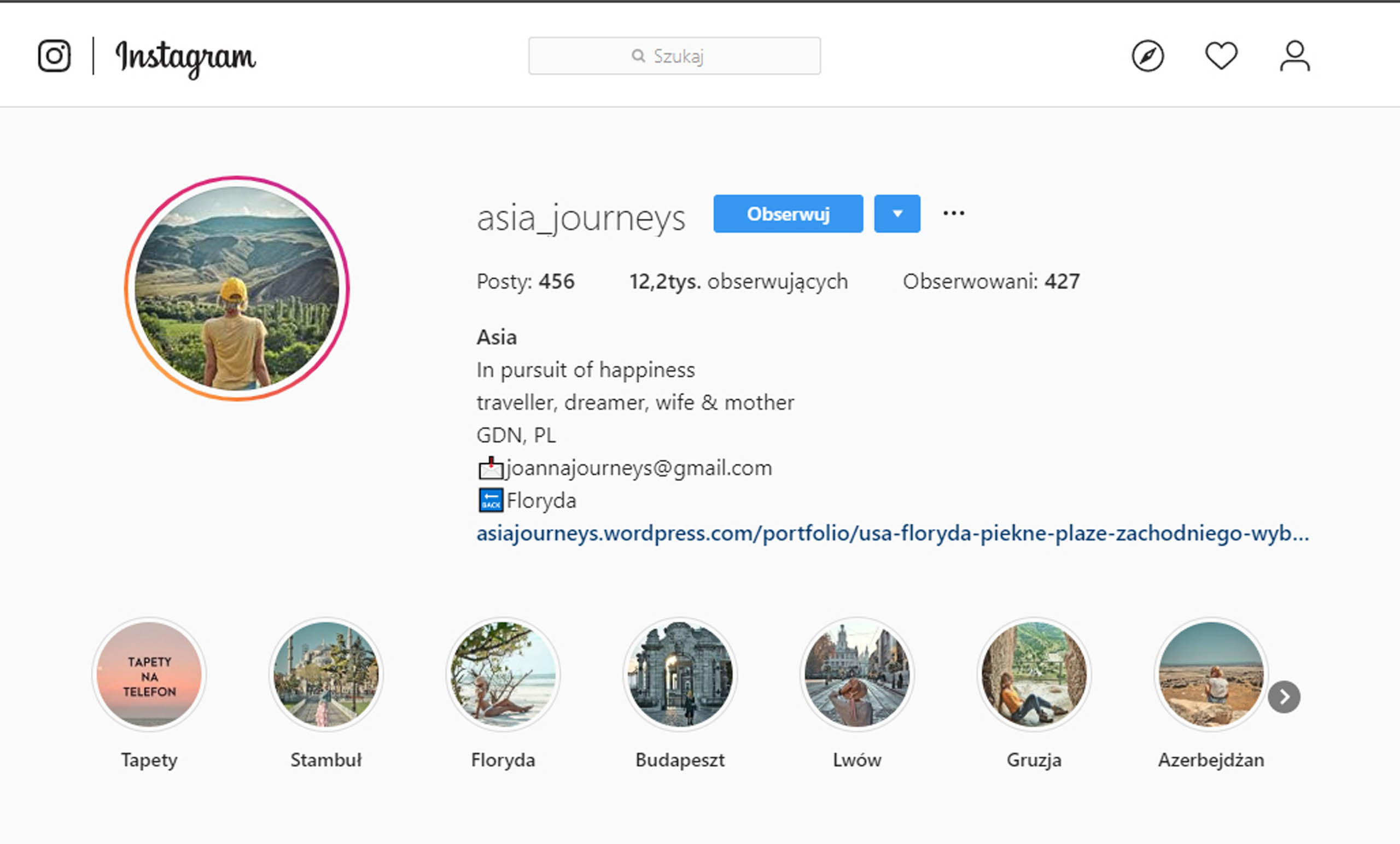Focus the Szukaj search field
Viewport: 1400px width, 844px height.
tap(674, 56)
